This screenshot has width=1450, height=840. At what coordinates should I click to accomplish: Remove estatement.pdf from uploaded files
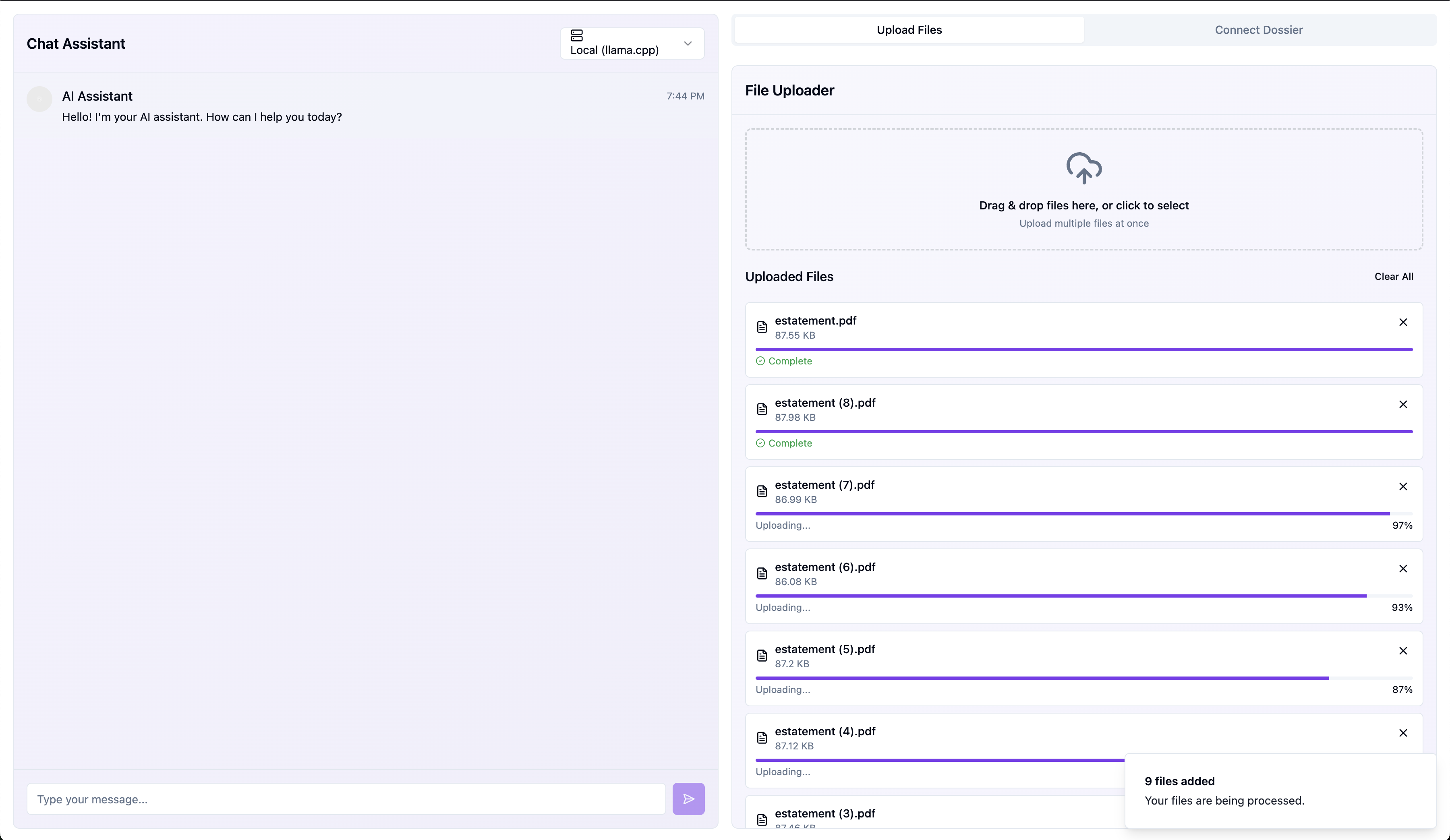point(1403,322)
